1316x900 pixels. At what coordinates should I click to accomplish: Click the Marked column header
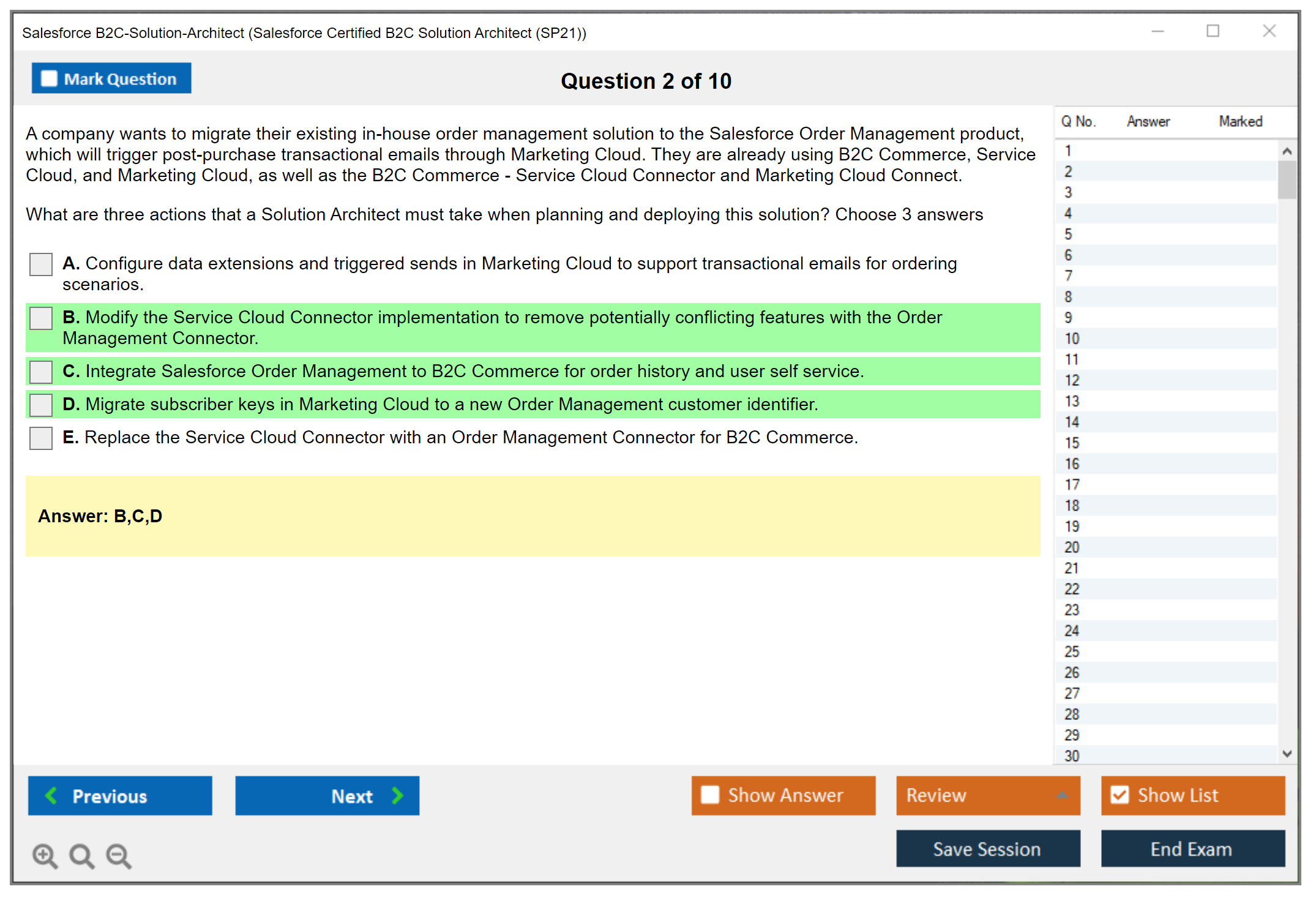pyautogui.click(x=1240, y=121)
